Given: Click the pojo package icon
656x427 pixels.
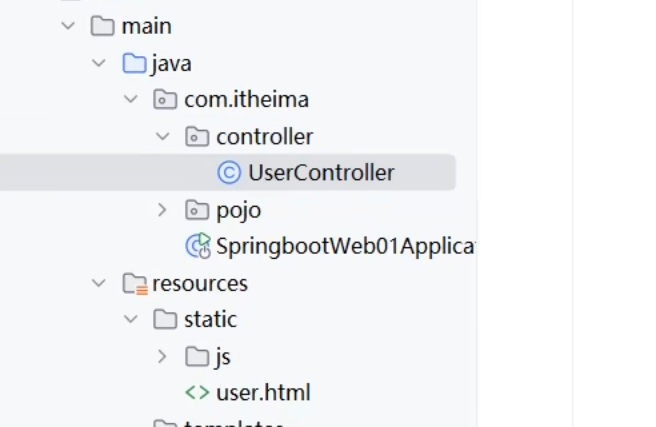Looking at the screenshot, I should 197,210.
